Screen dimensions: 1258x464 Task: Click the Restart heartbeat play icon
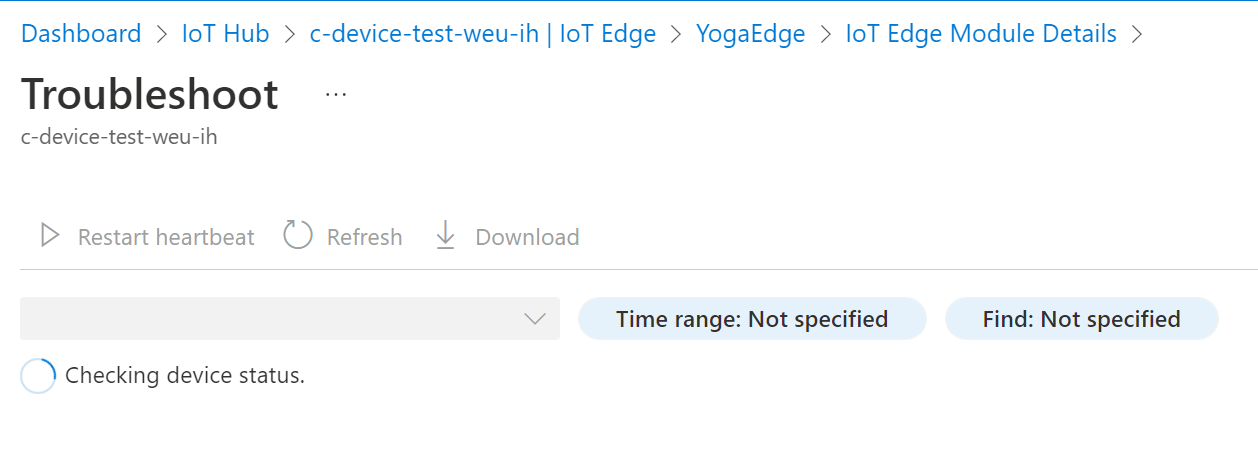(50, 236)
